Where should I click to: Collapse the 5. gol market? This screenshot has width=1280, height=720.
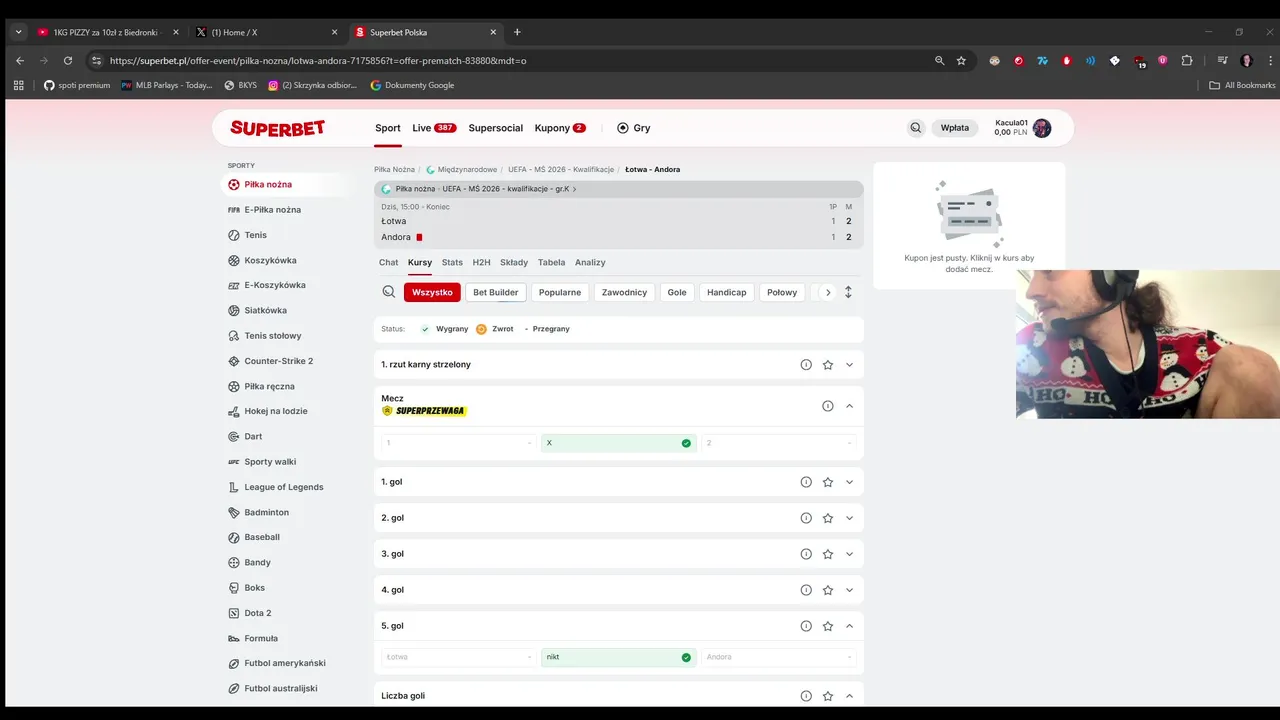point(850,626)
